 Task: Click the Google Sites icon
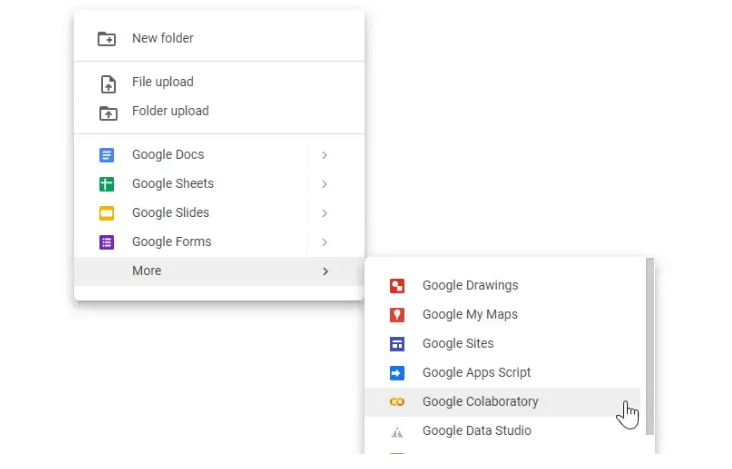(x=397, y=344)
